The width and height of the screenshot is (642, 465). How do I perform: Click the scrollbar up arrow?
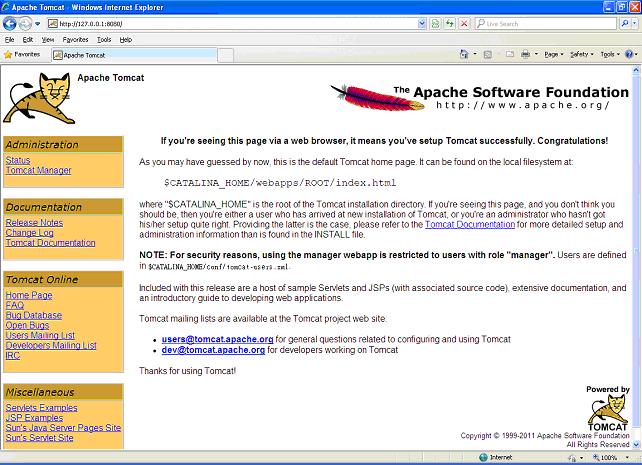pos(636,70)
